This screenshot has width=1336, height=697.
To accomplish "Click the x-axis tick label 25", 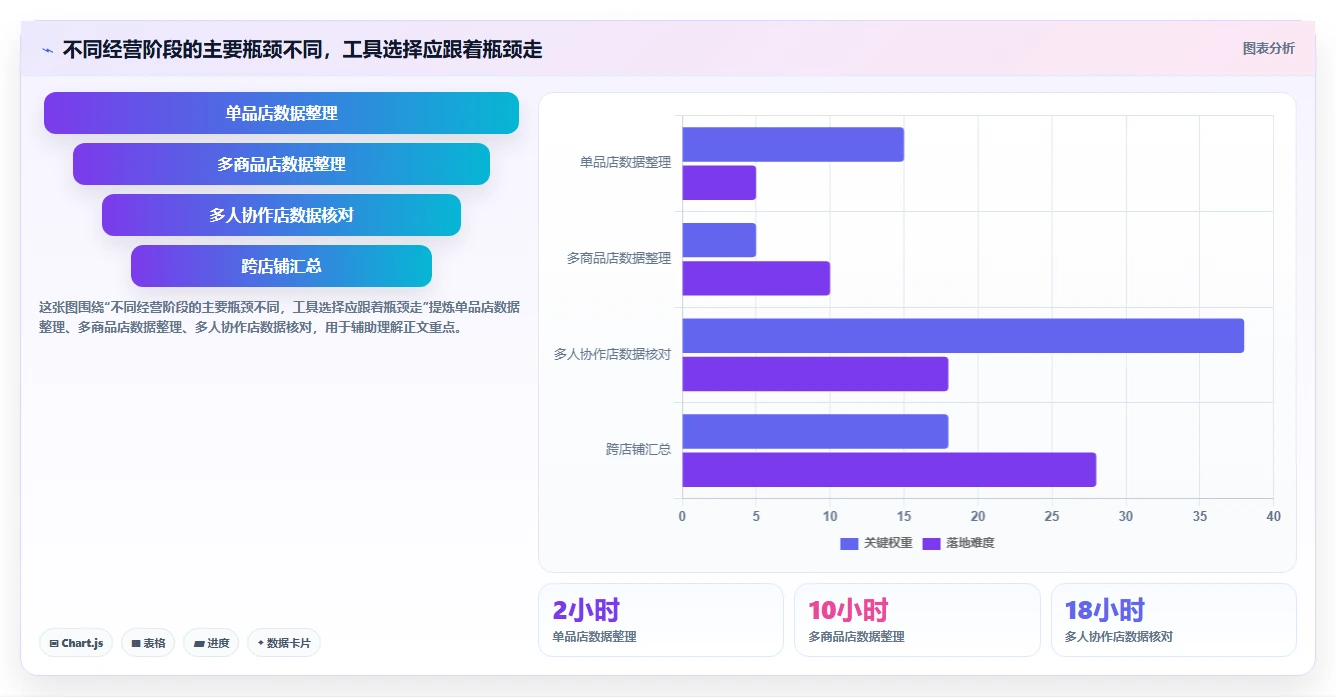I will pyautogui.click(x=1052, y=516).
